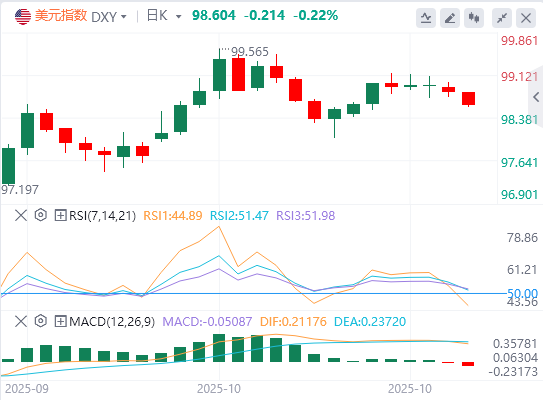Close the chart with the X button
The width and height of the screenshot is (543, 400).
pos(526,18)
